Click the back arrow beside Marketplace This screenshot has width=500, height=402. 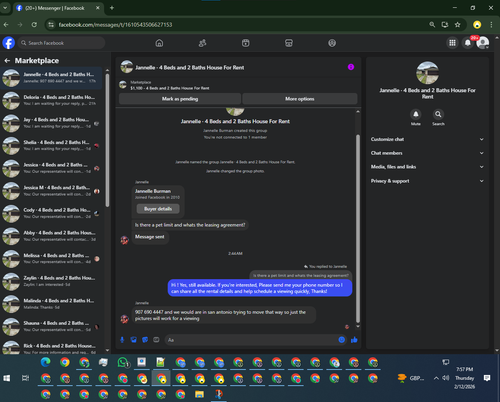coord(7,61)
